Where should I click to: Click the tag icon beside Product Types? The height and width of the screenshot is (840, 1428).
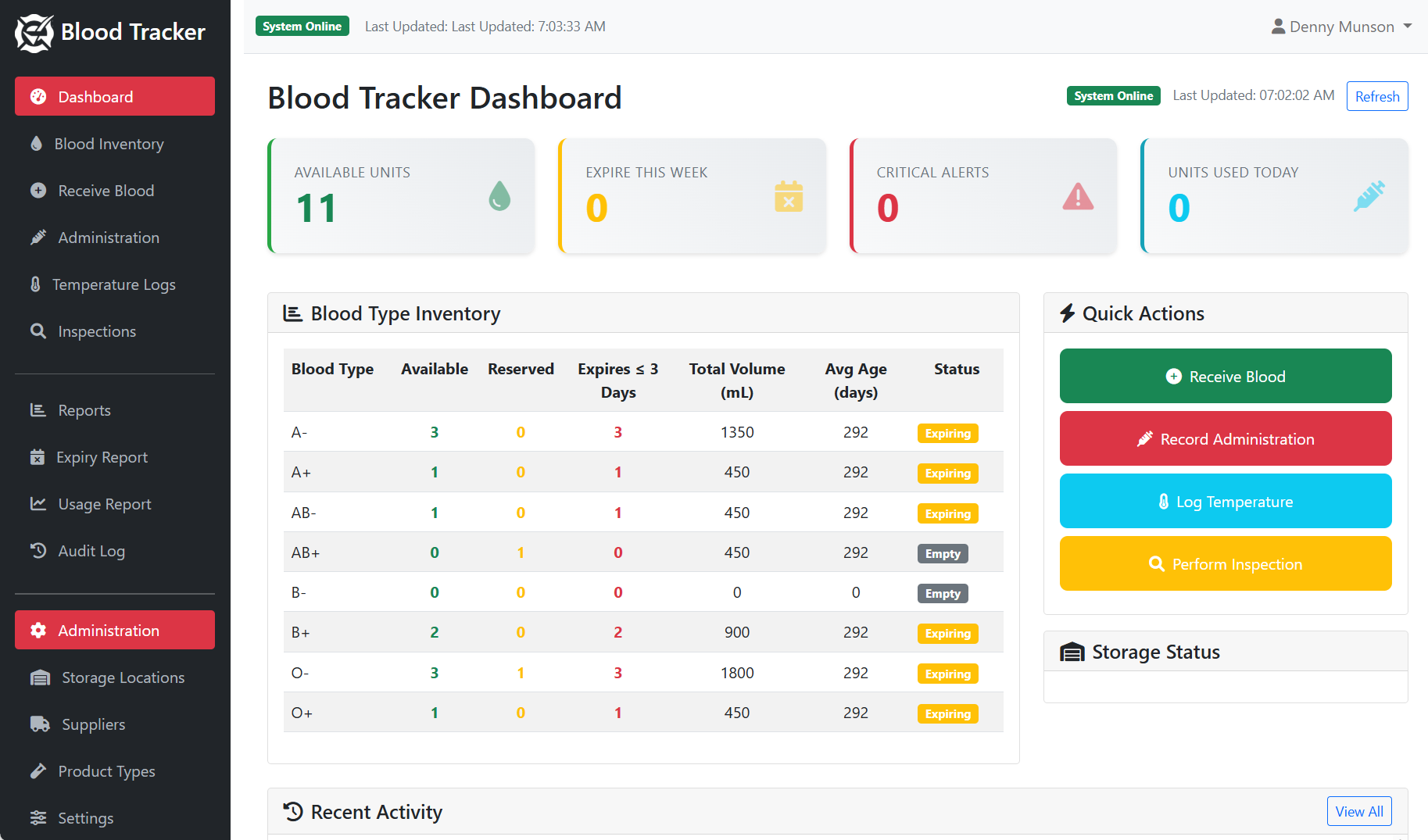coord(38,771)
